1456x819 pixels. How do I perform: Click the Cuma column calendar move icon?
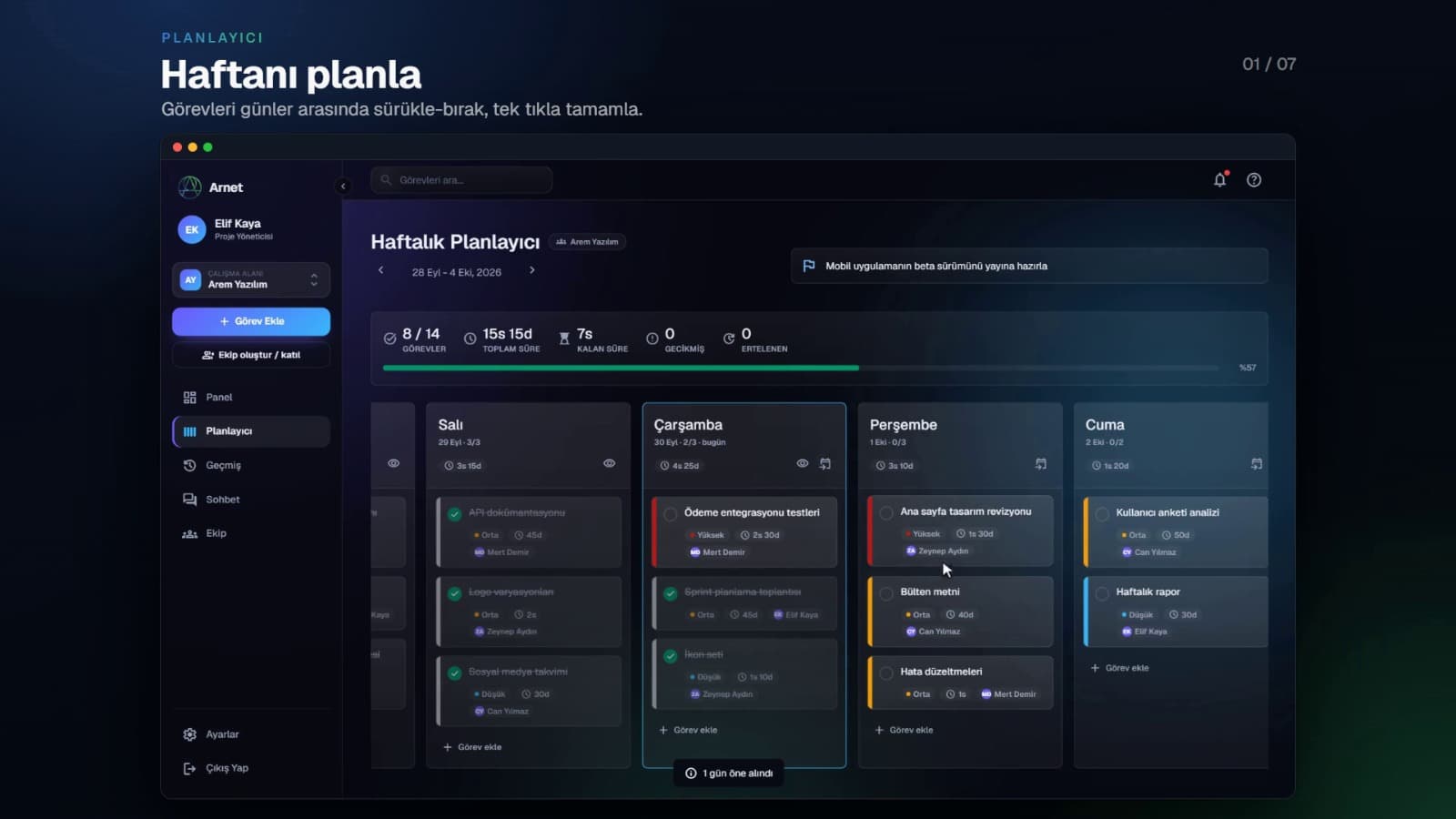coord(1257,464)
